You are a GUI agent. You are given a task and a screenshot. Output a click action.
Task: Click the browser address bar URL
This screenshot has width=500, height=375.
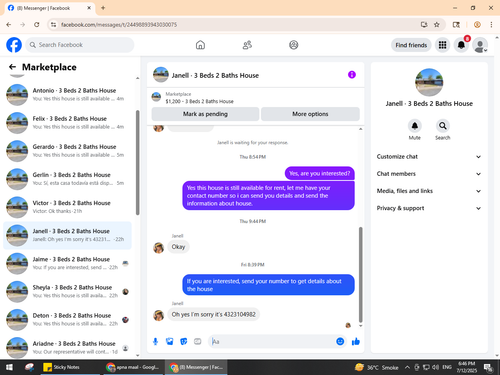coord(119,25)
